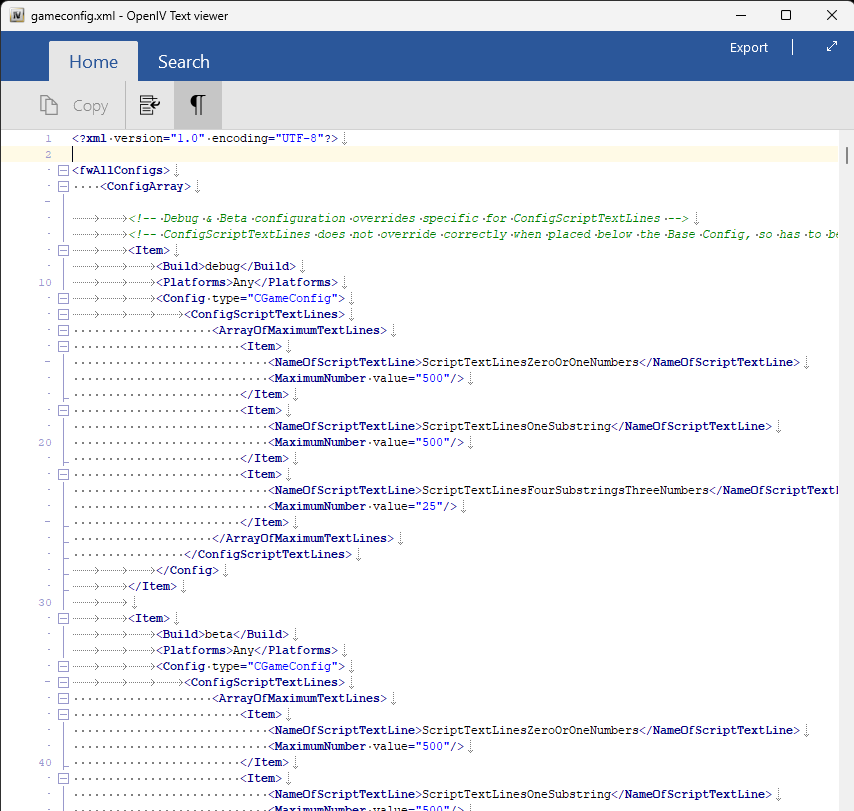Select the Home ribbon tab

pyautogui.click(x=93, y=62)
